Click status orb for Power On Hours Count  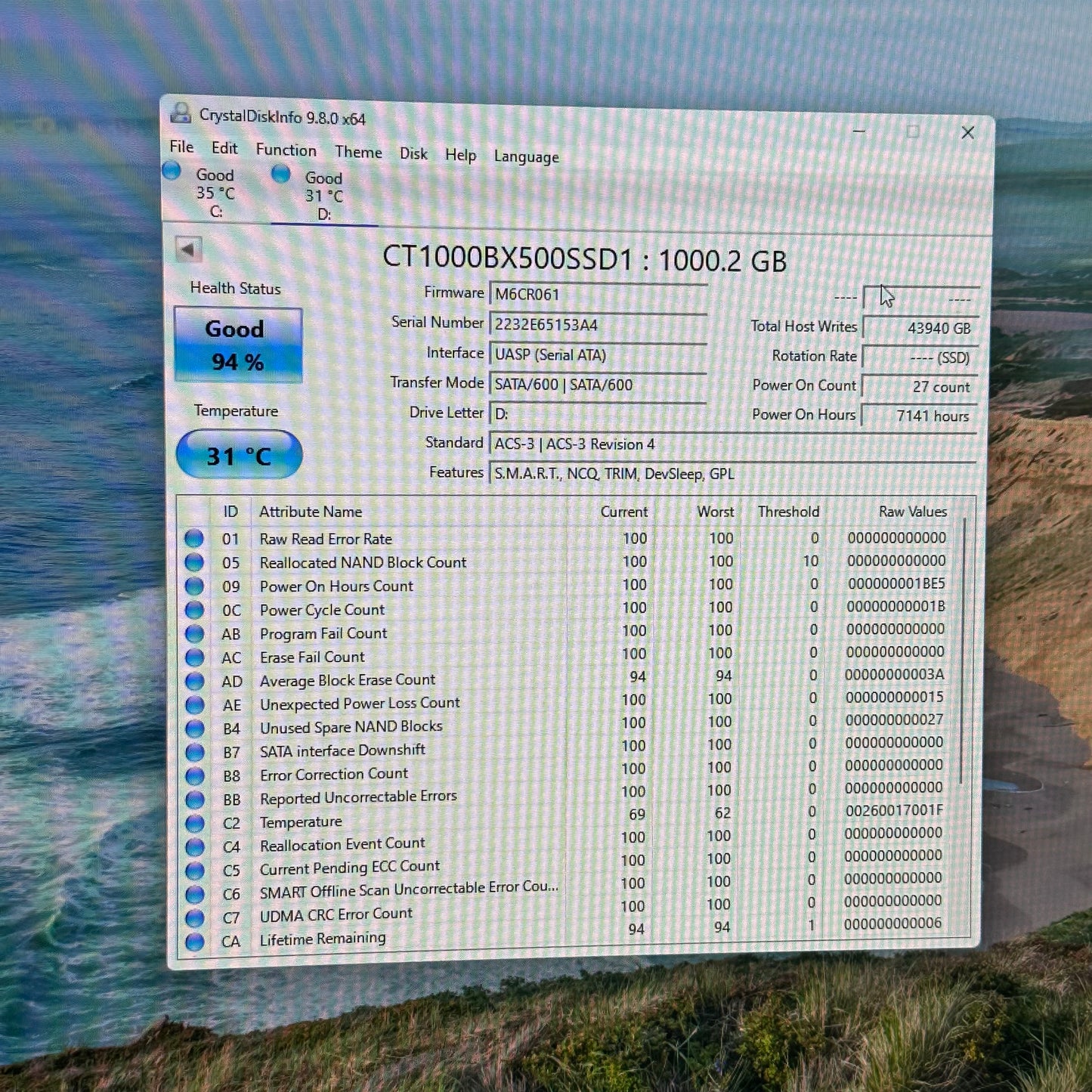(x=194, y=586)
